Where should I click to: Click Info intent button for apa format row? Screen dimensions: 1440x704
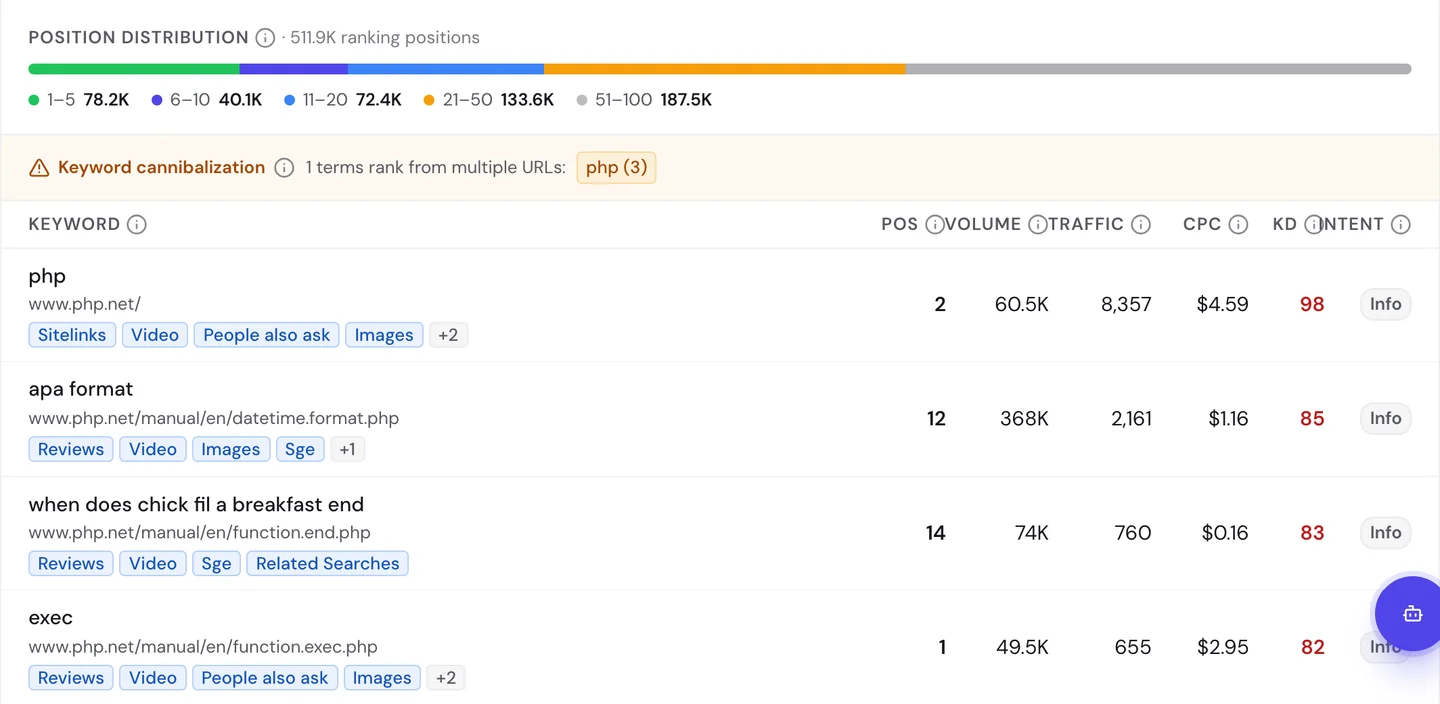click(1385, 418)
